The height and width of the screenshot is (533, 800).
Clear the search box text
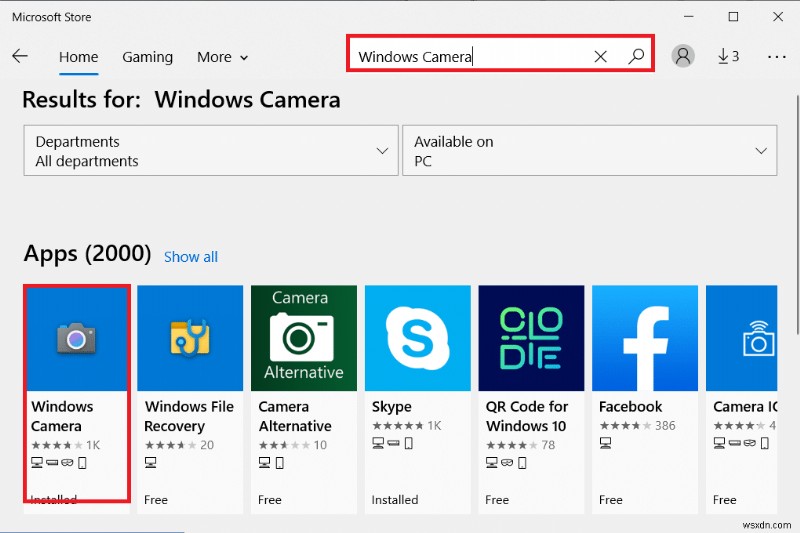click(x=600, y=57)
